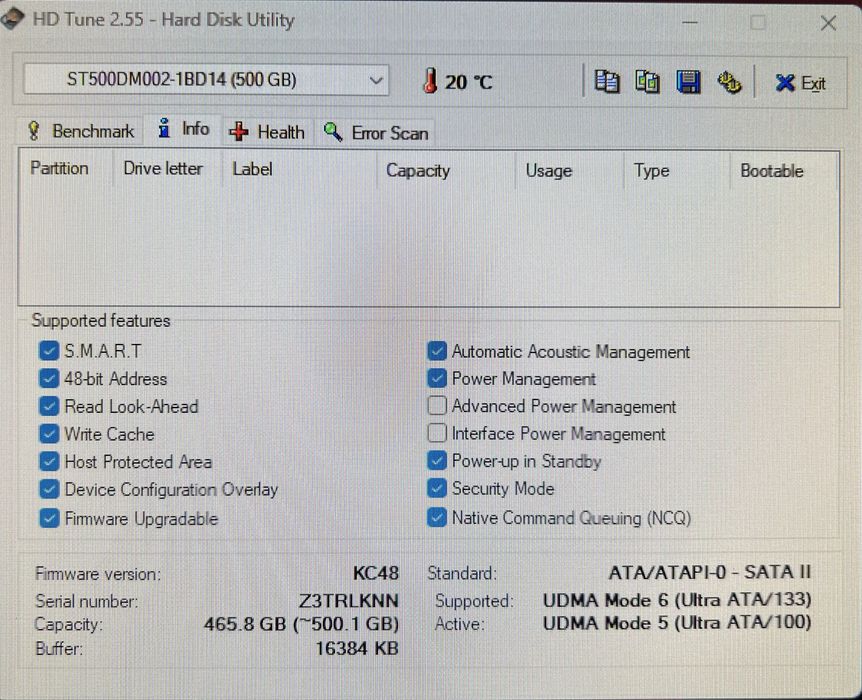This screenshot has width=862, height=700.
Task: Click the supported value UDMA Mode 6
Action: tap(677, 600)
